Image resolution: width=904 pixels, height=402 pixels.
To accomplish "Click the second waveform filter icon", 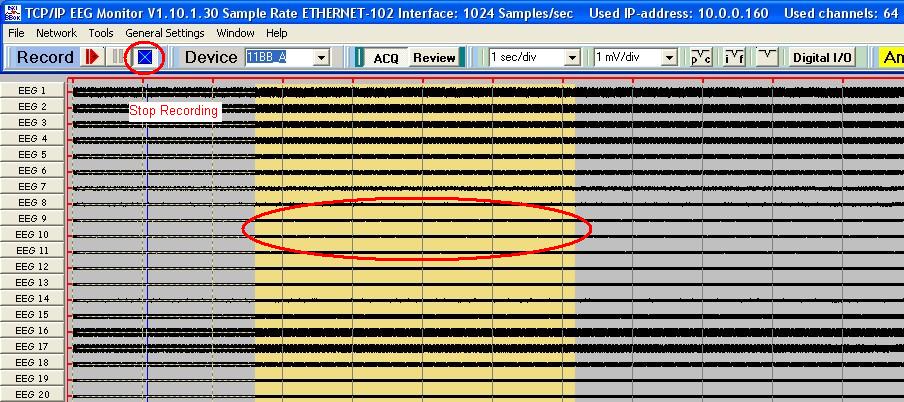I will tap(734, 57).
